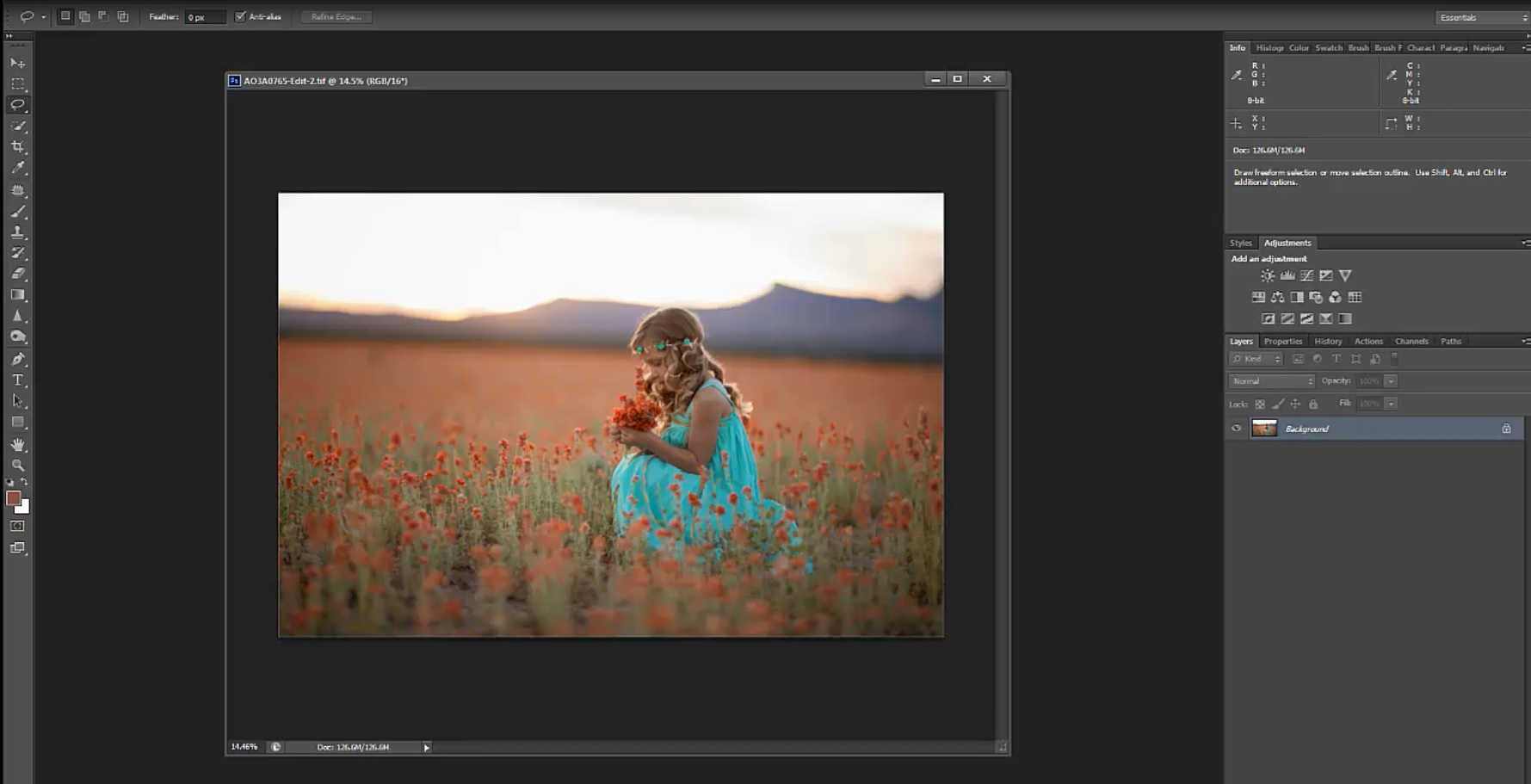Select the Crop tool

point(17,147)
